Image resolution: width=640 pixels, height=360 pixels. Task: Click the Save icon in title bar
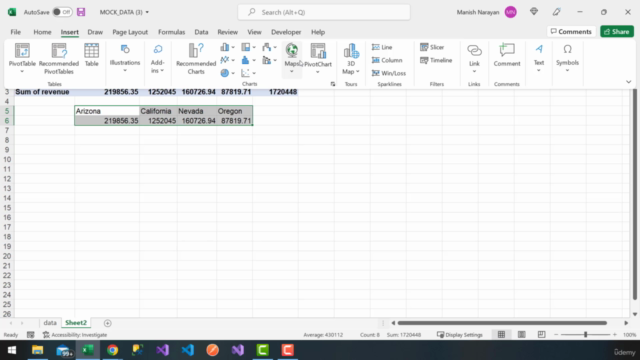(81, 12)
